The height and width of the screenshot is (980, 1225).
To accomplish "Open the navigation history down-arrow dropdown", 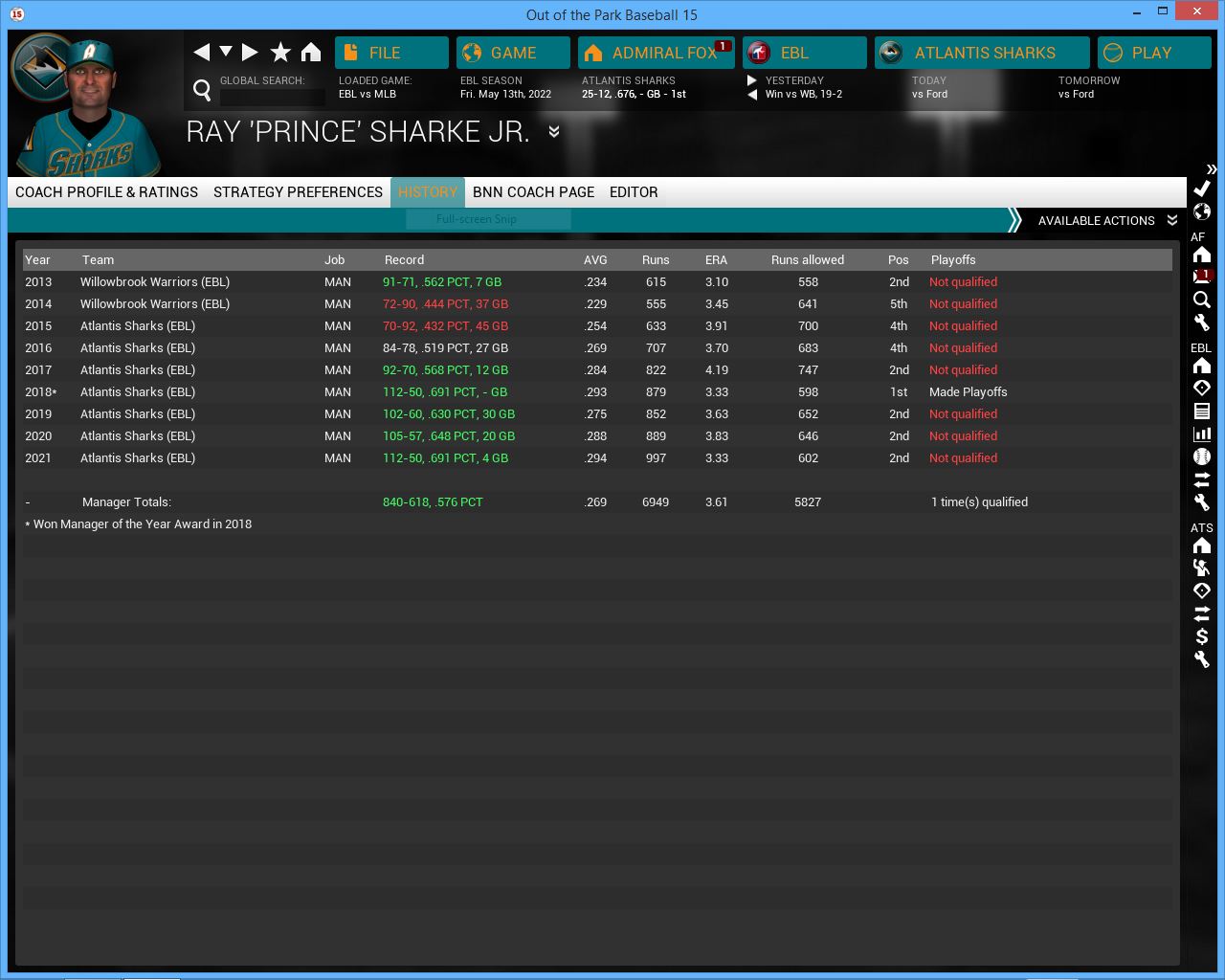I will point(226,52).
